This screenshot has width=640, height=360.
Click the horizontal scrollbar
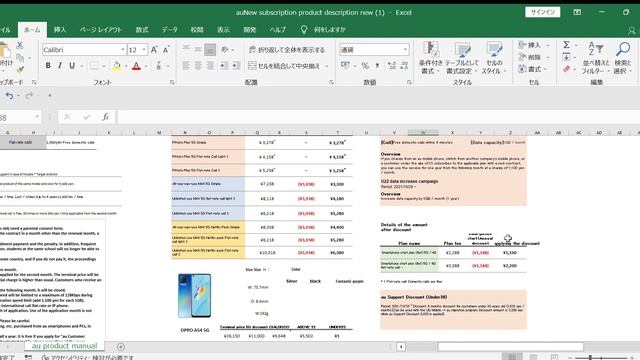click(x=510, y=347)
